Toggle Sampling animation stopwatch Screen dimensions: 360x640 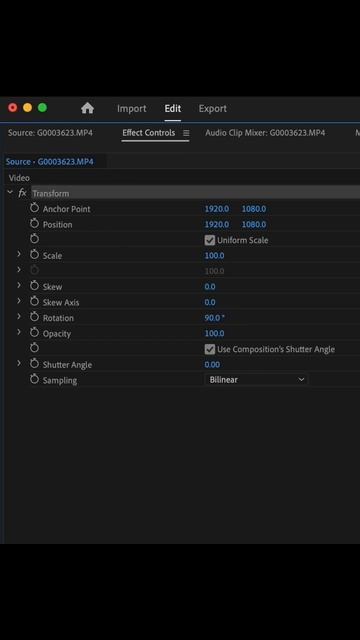[x=34, y=380]
